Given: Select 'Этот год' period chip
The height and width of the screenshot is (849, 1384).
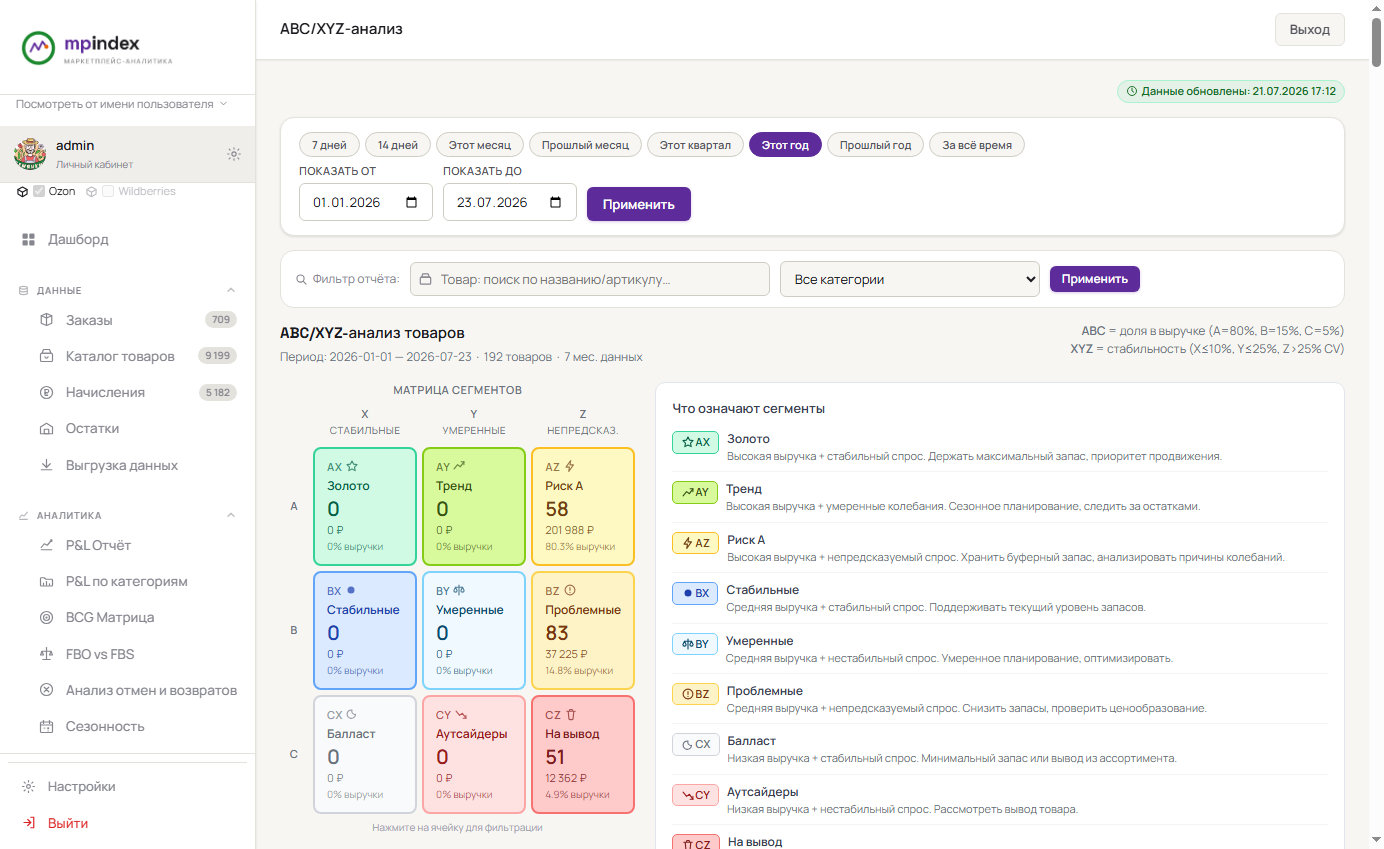Looking at the screenshot, I should (x=785, y=145).
